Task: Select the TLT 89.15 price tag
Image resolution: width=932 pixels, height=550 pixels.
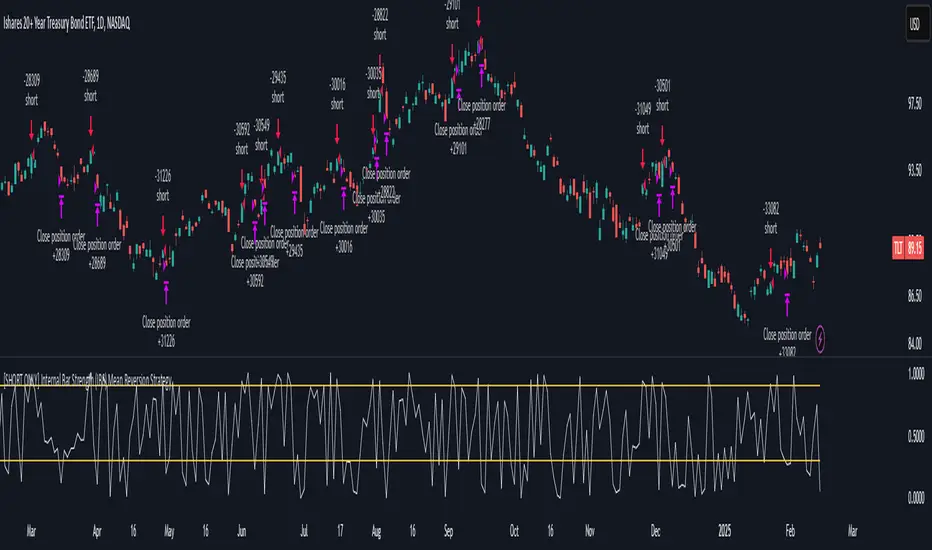Action: tap(908, 247)
